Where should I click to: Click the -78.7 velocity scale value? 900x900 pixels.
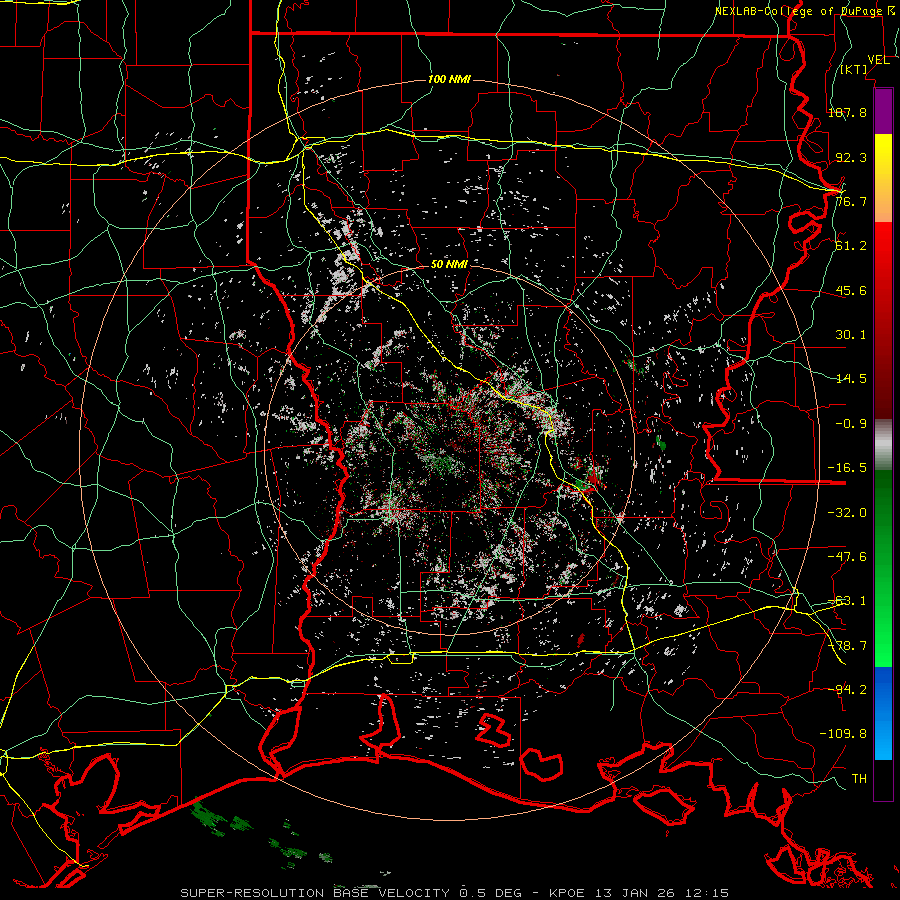click(847, 646)
